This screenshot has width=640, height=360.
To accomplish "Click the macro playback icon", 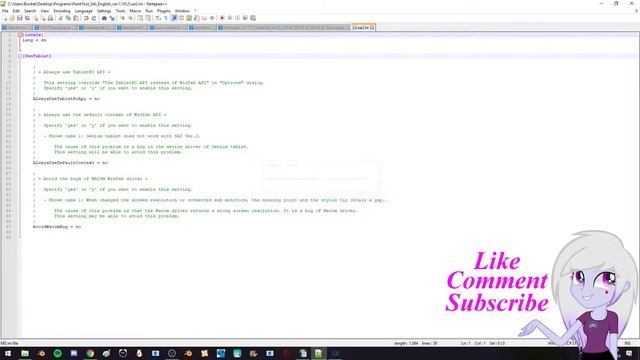I will point(237,18).
